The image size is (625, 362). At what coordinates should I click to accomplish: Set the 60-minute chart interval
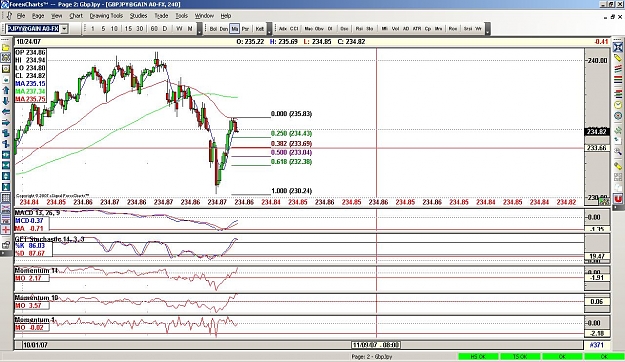pyautogui.click(x=154, y=29)
